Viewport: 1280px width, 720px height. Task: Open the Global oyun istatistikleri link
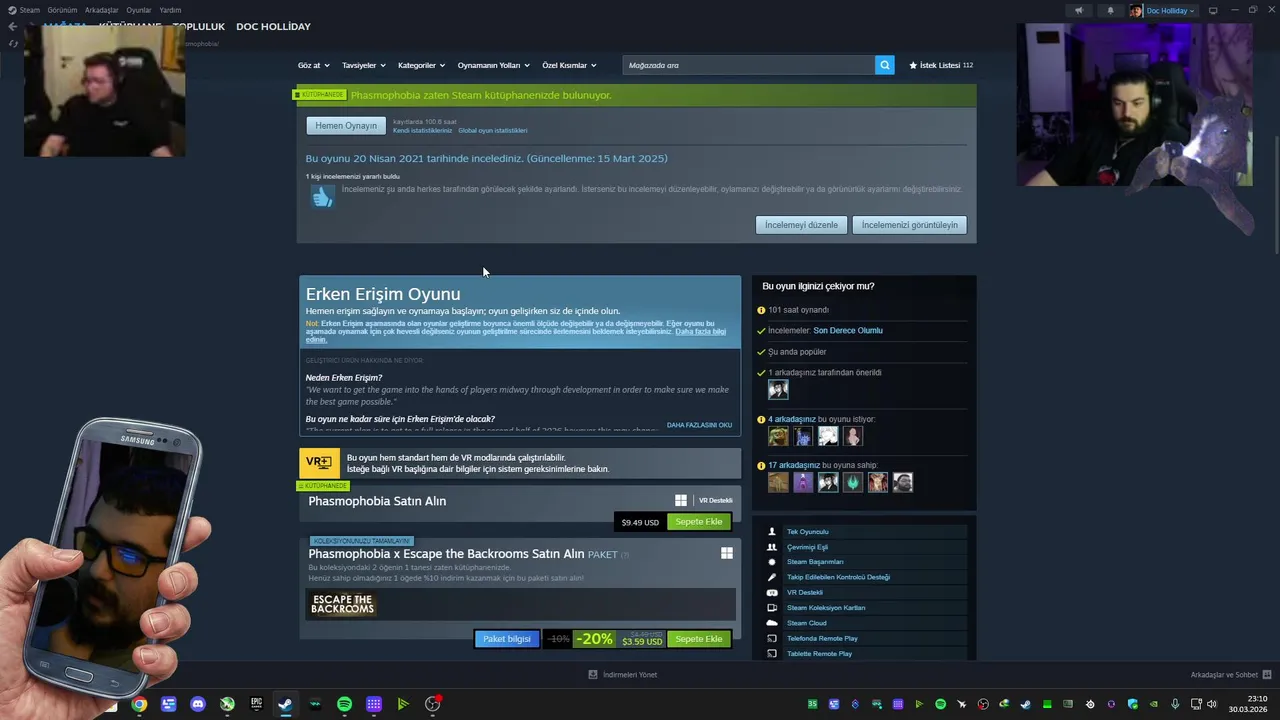tap(493, 131)
